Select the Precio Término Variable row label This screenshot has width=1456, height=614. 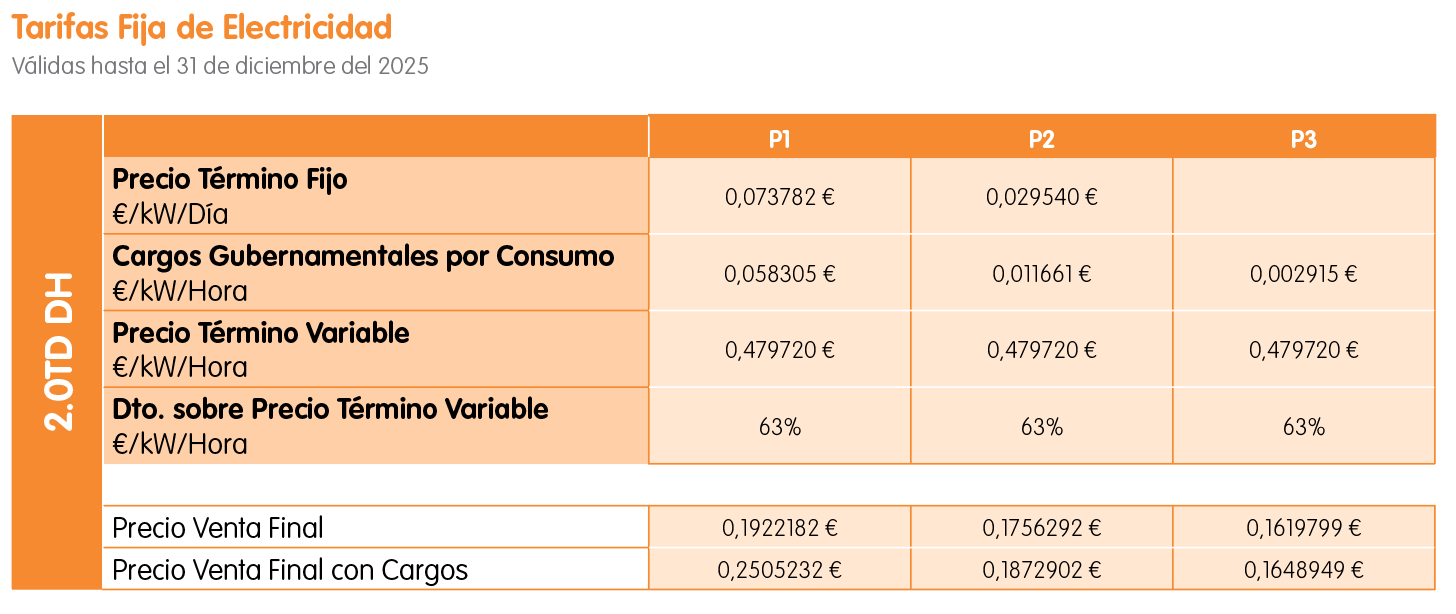pos(261,333)
